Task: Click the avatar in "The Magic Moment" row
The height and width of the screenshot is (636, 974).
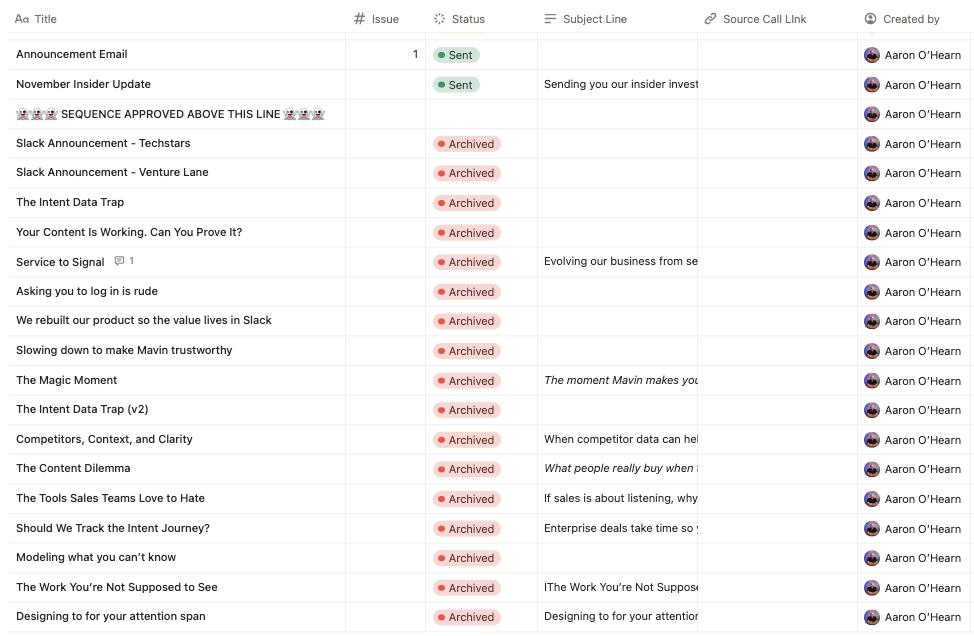Action: pos(872,380)
